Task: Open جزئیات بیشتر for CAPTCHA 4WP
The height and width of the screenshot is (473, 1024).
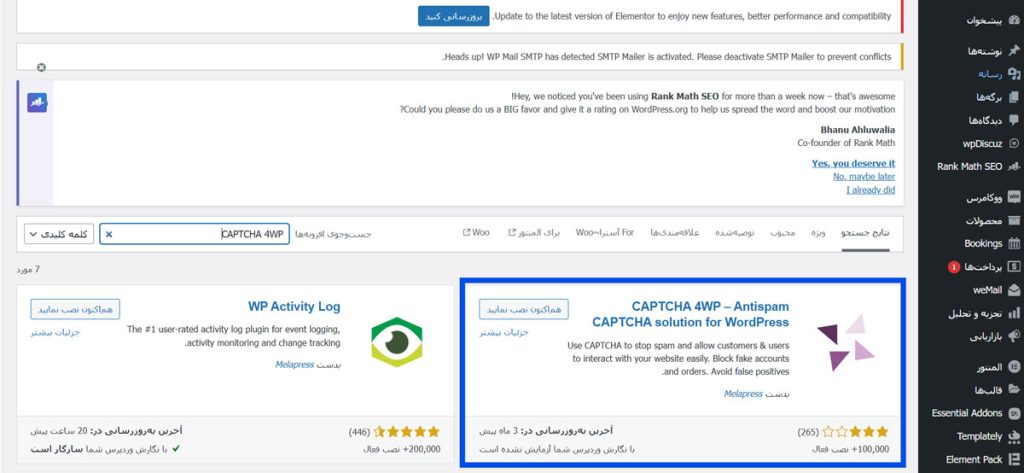Action: (x=504, y=332)
